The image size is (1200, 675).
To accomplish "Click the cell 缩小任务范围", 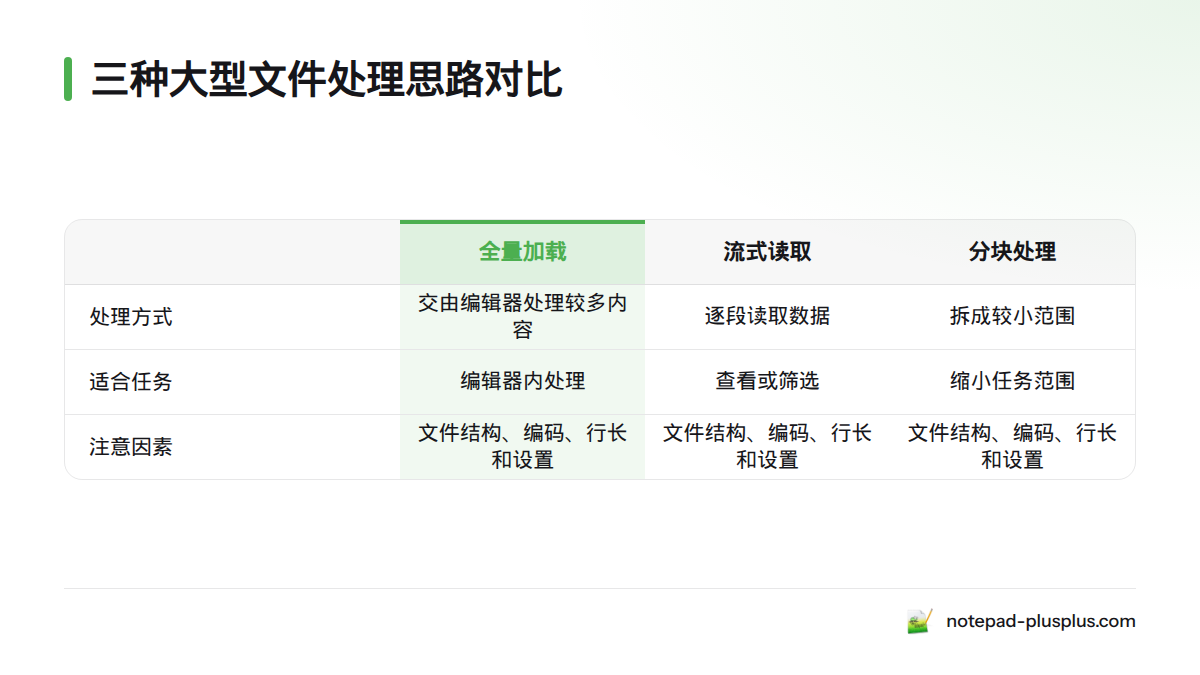I will coord(1012,382).
